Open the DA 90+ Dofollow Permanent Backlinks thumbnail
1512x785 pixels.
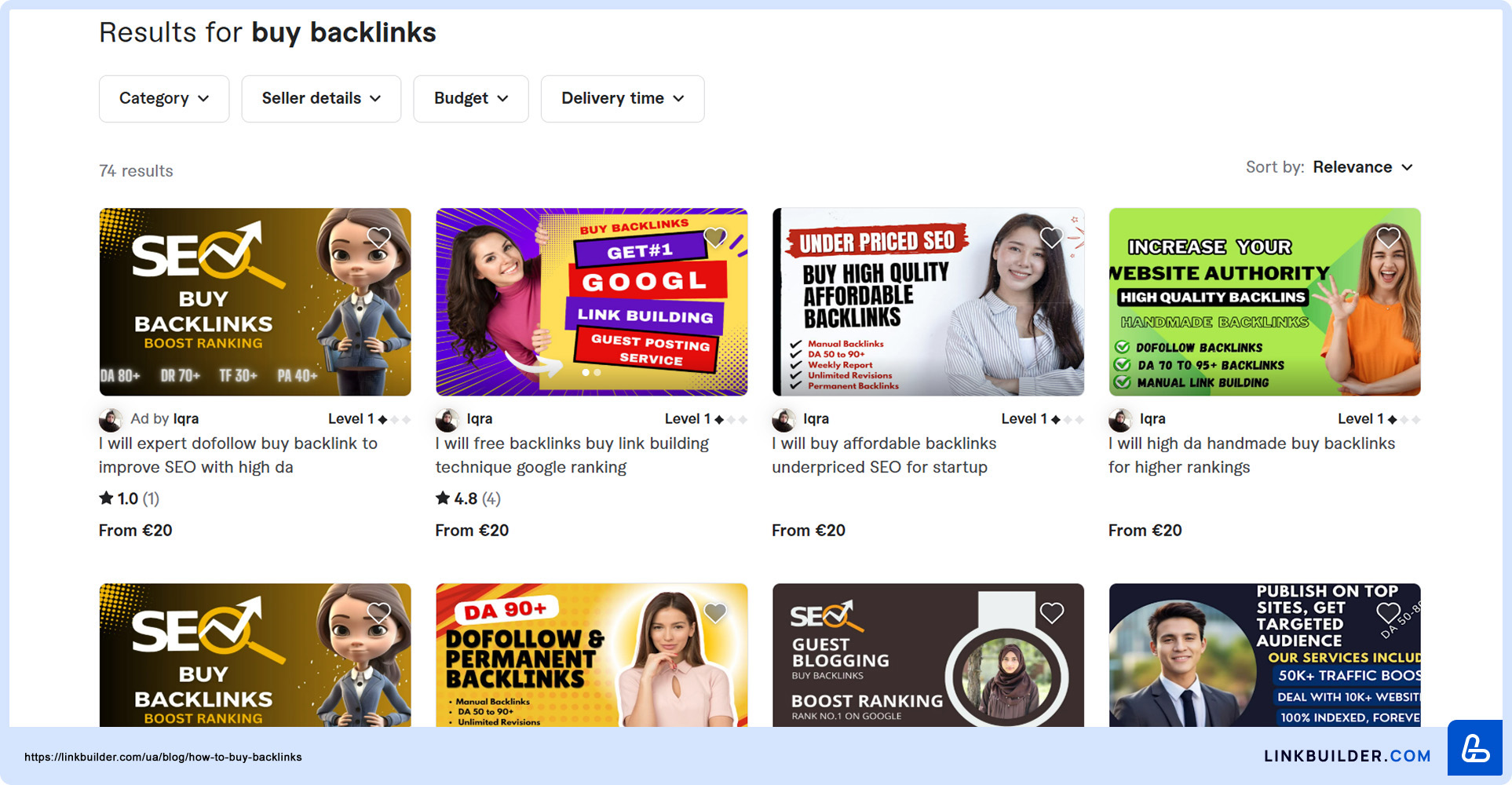tap(592, 655)
